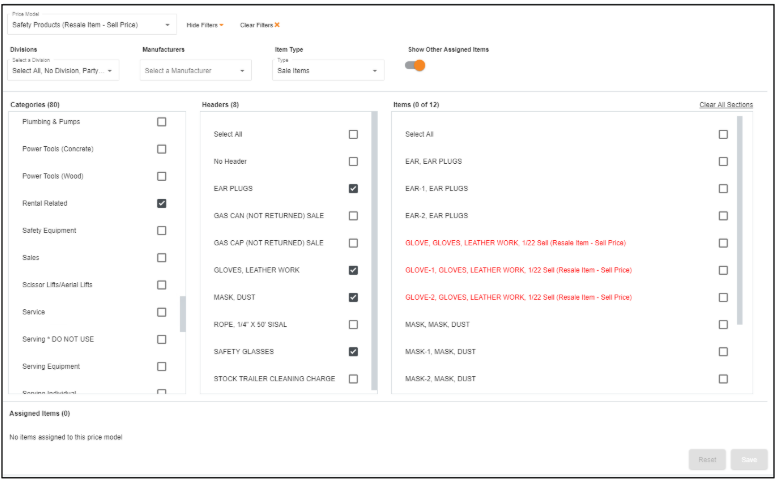
Task: Click the Save button
Action: [749, 459]
